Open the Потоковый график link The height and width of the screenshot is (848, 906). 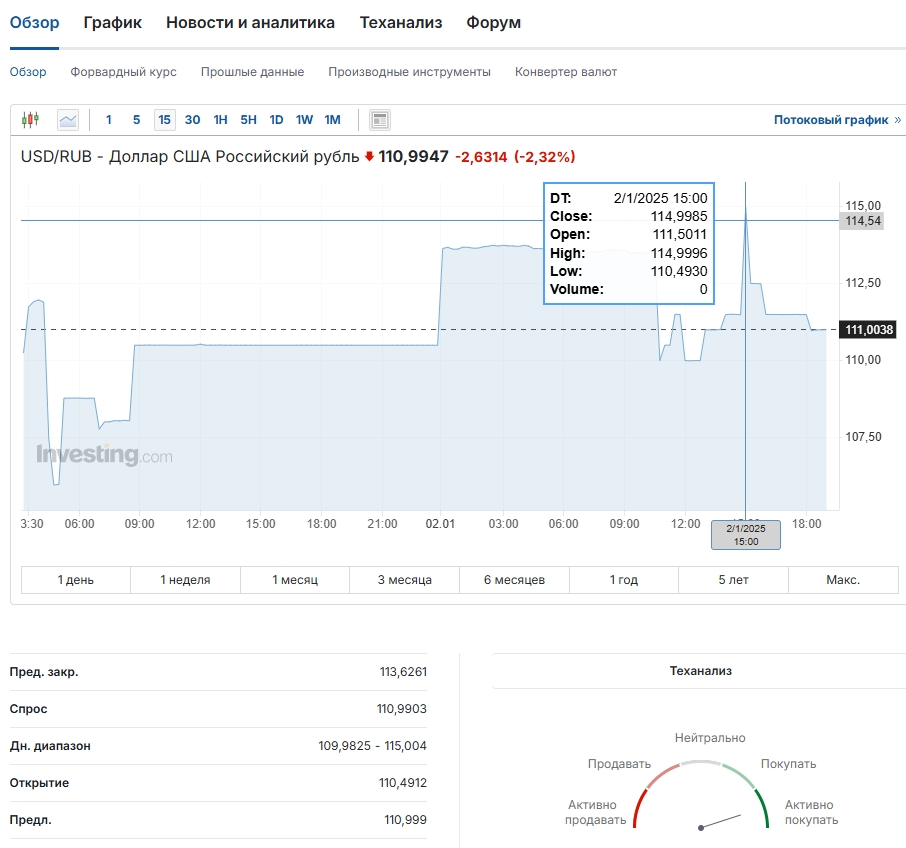coord(837,120)
